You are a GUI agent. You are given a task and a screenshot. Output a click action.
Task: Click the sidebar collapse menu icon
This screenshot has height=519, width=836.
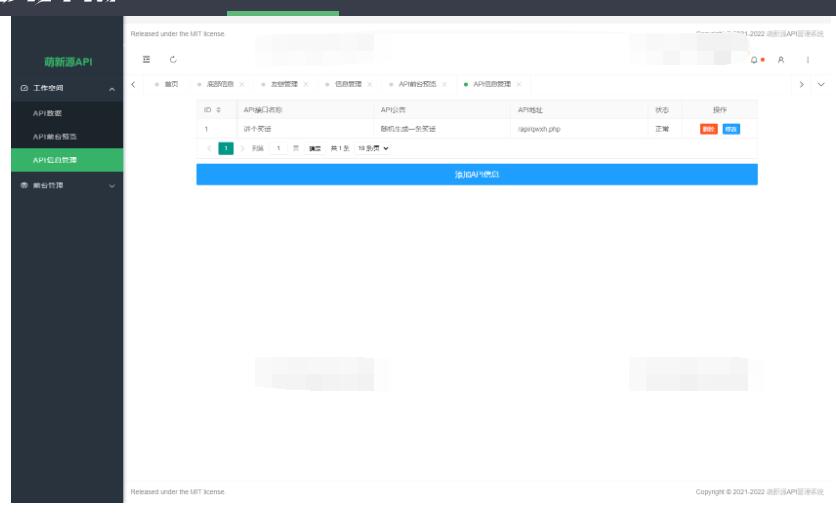coord(146,62)
